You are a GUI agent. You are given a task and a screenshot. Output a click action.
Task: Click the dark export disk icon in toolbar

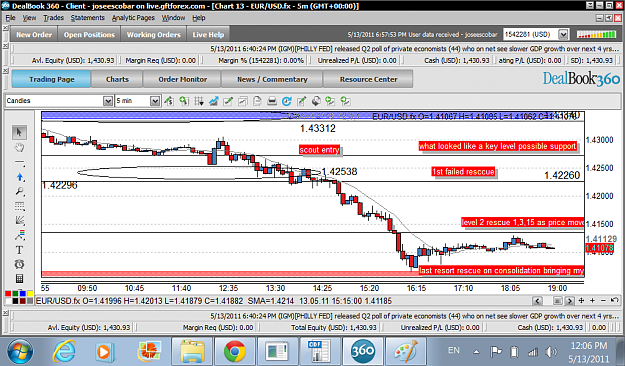tap(316, 101)
